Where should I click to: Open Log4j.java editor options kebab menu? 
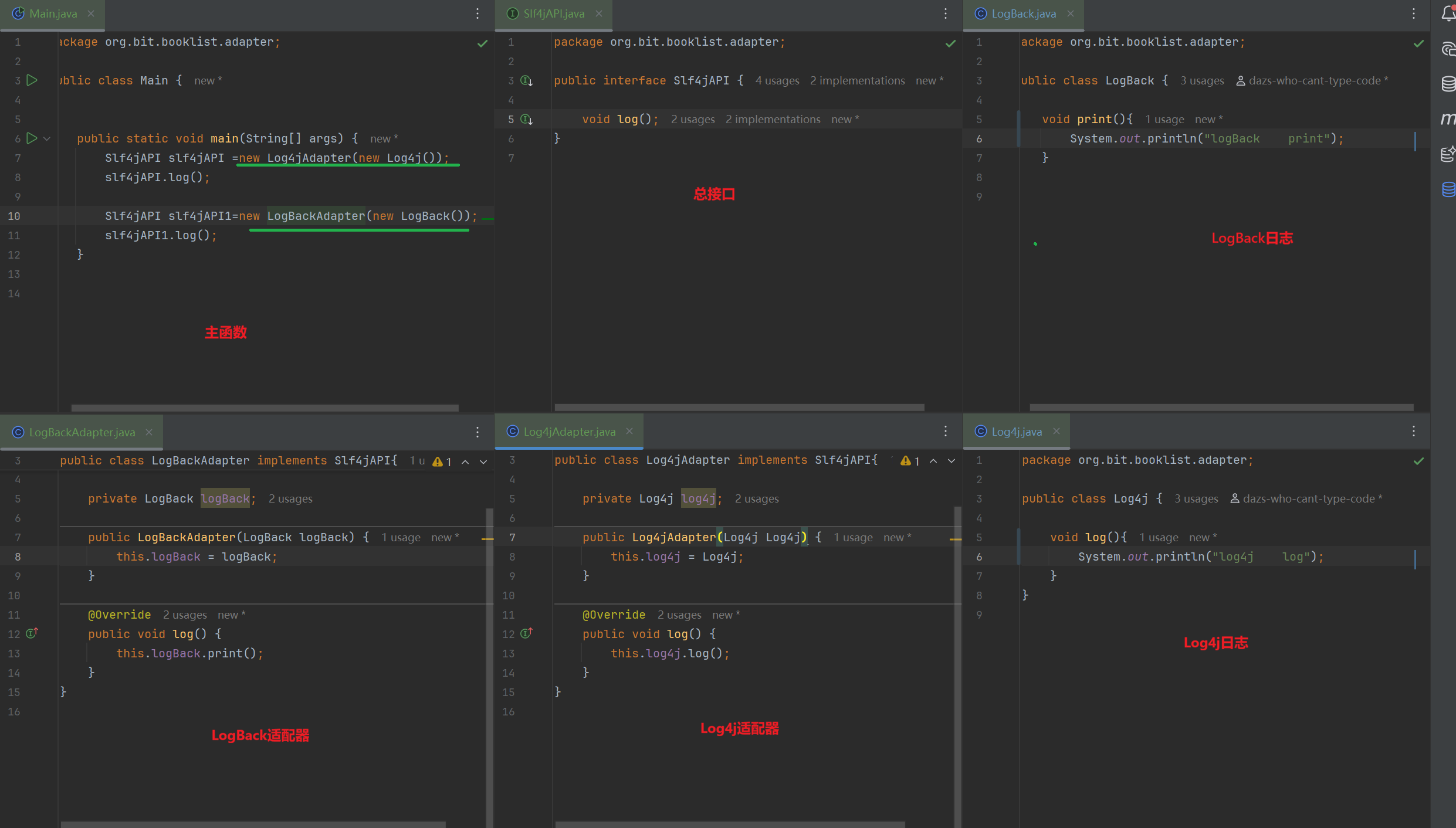tap(1414, 432)
